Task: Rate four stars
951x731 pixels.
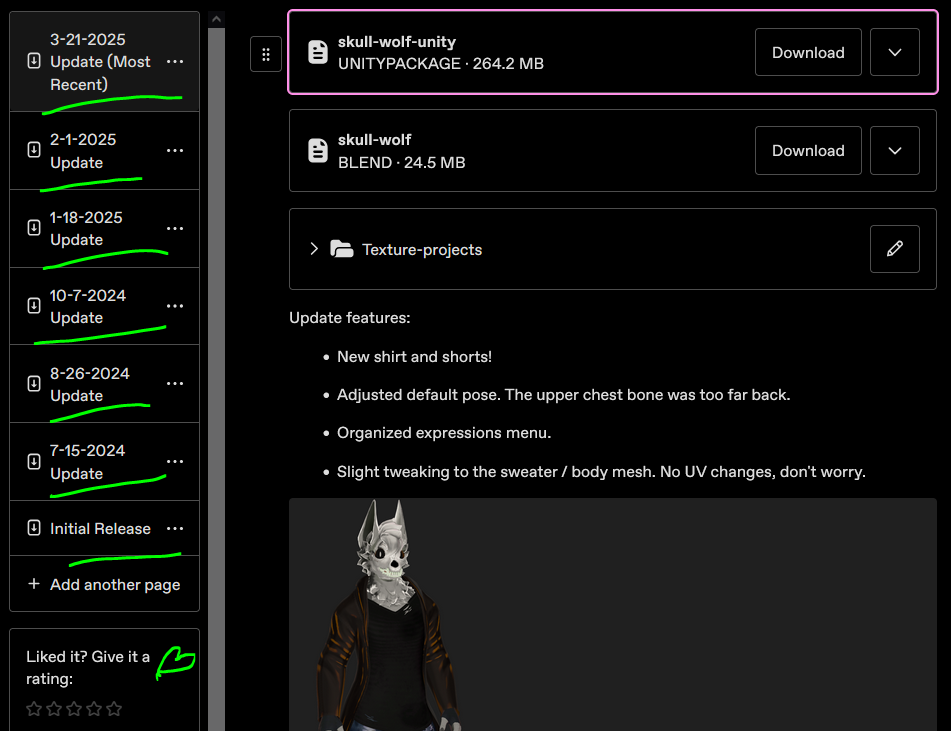Action: [94, 709]
